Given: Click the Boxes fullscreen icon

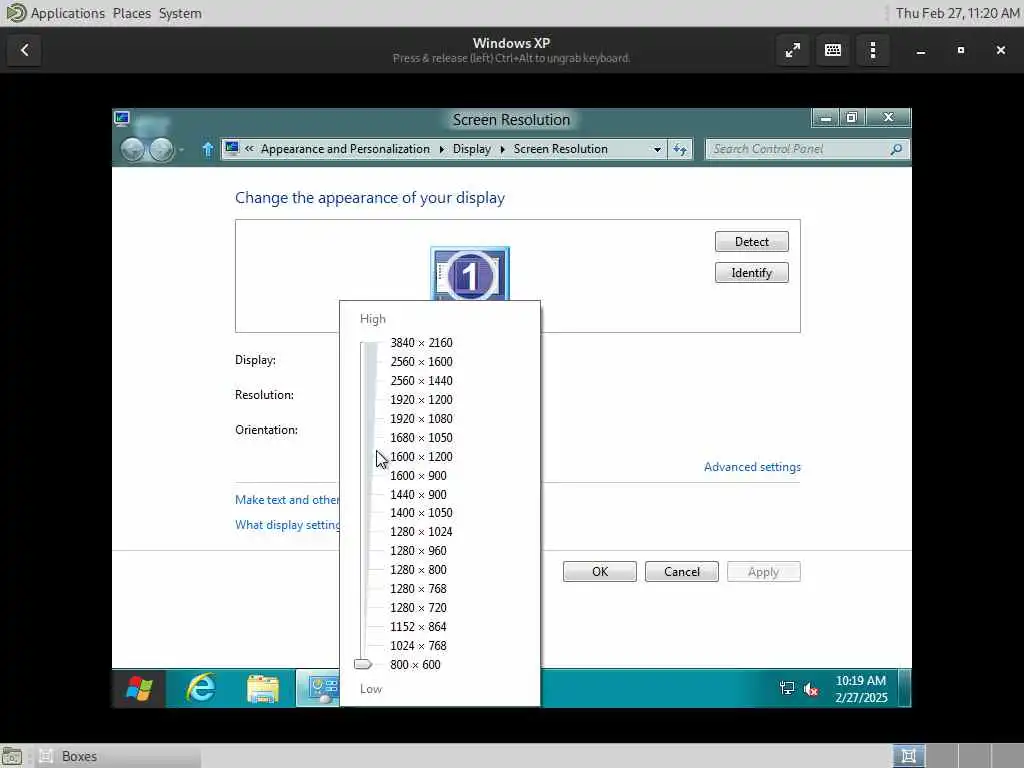Looking at the screenshot, I should coord(793,50).
